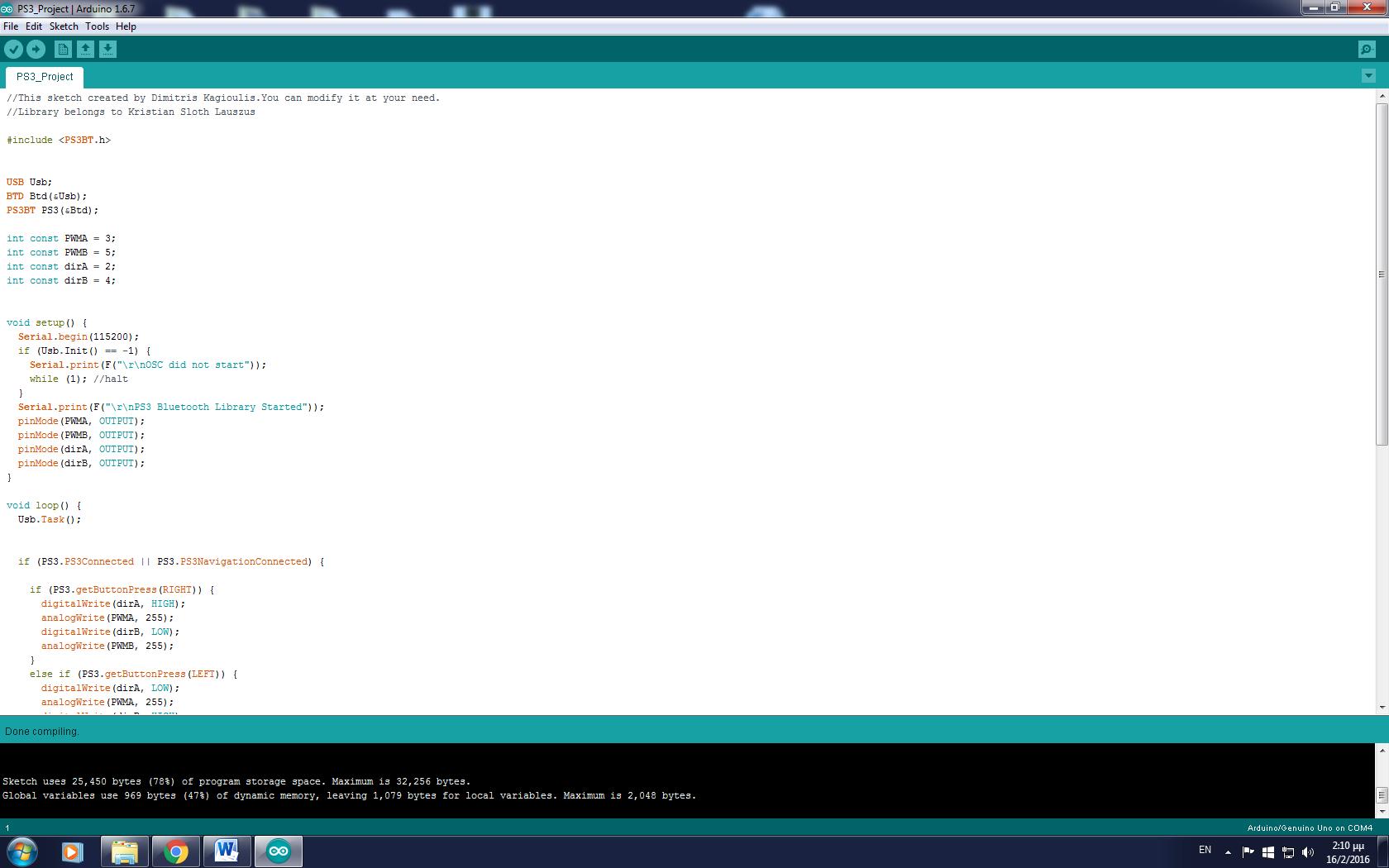Open Windows Explorer from the taskbar
Viewport: 1389px width, 868px height.
click(x=124, y=851)
